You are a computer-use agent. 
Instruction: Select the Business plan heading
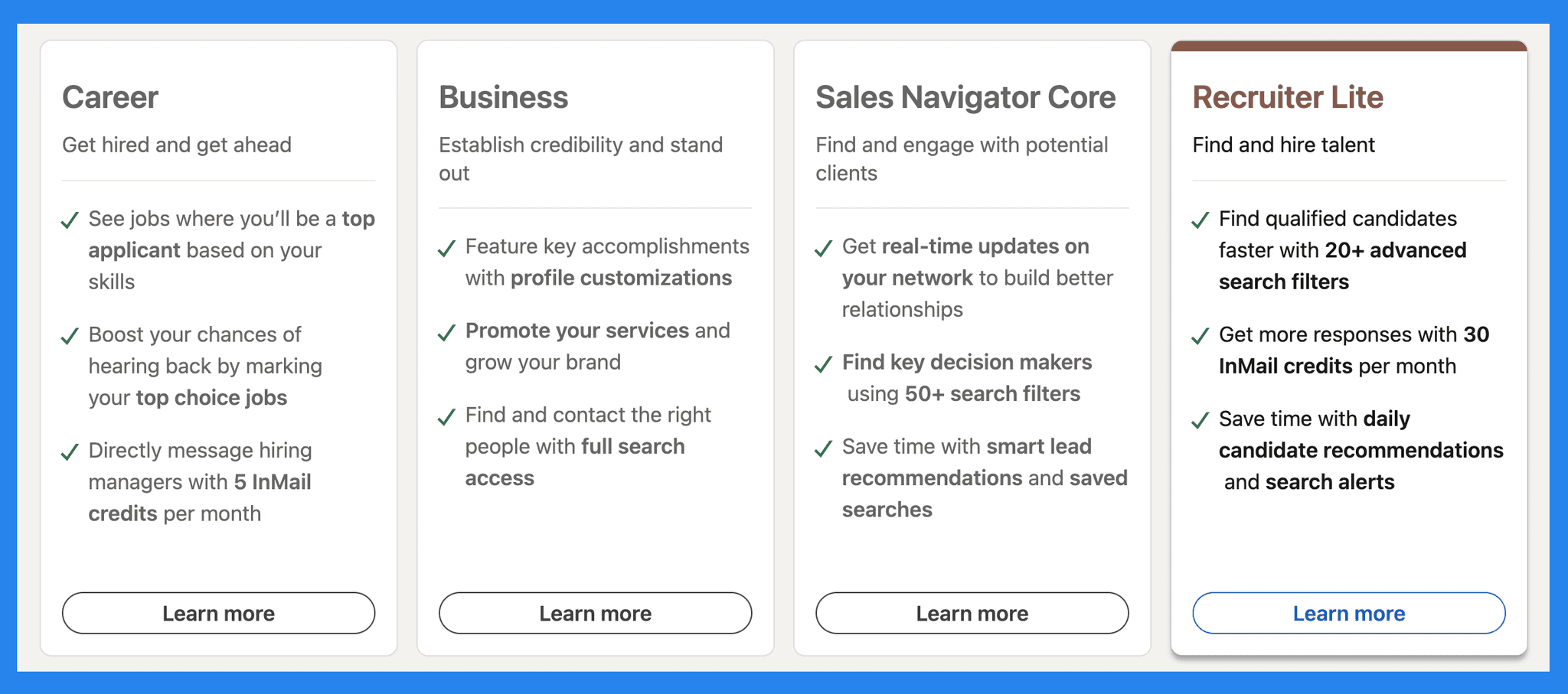pyautogui.click(x=503, y=97)
